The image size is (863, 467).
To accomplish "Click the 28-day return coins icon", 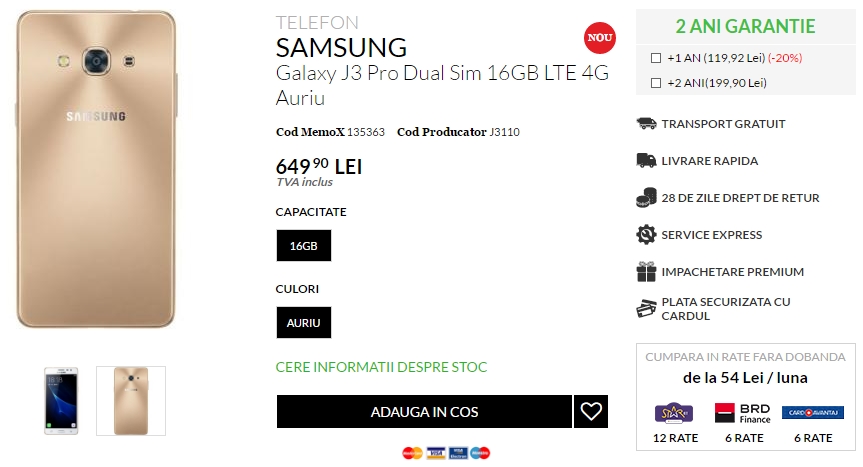I will pyautogui.click(x=646, y=198).
